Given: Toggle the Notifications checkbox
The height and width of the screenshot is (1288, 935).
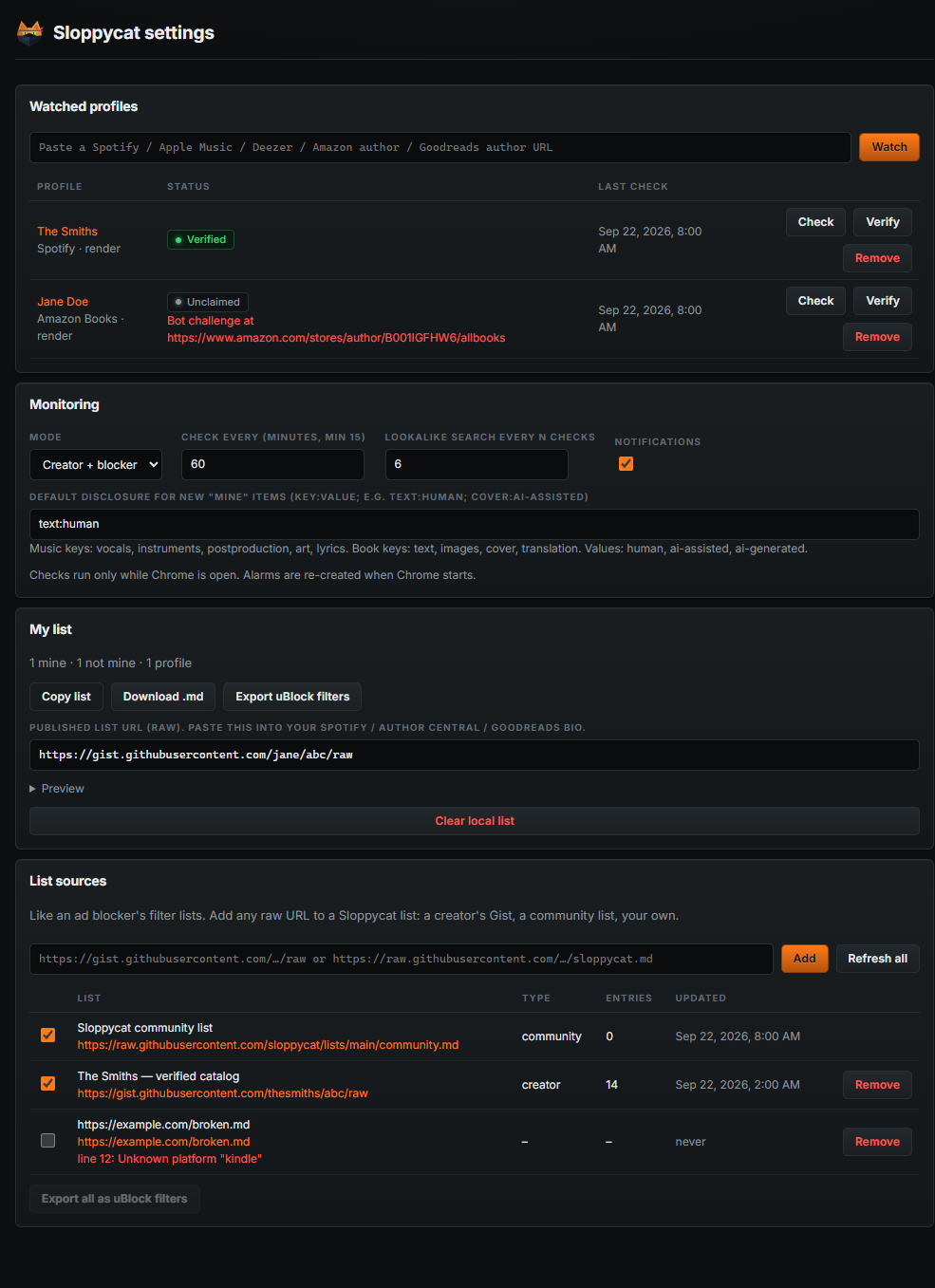Looking at the screenshot, I should pyautogui.click(x=626, y=464).
